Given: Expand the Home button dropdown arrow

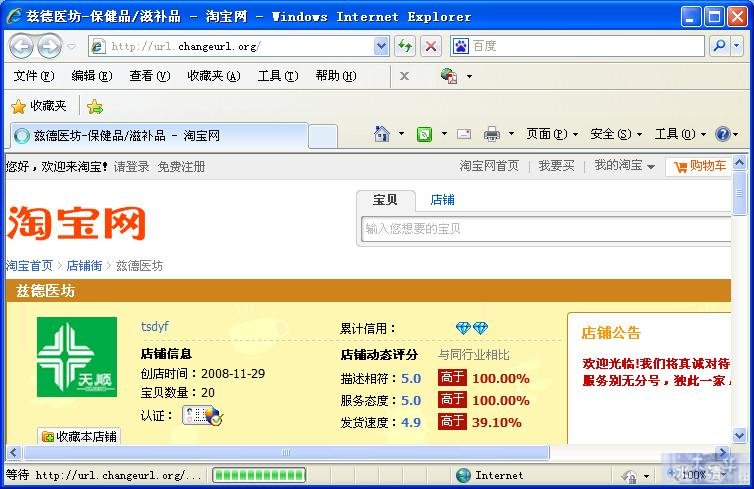Looking at the screenshot, I should [402, 134].
